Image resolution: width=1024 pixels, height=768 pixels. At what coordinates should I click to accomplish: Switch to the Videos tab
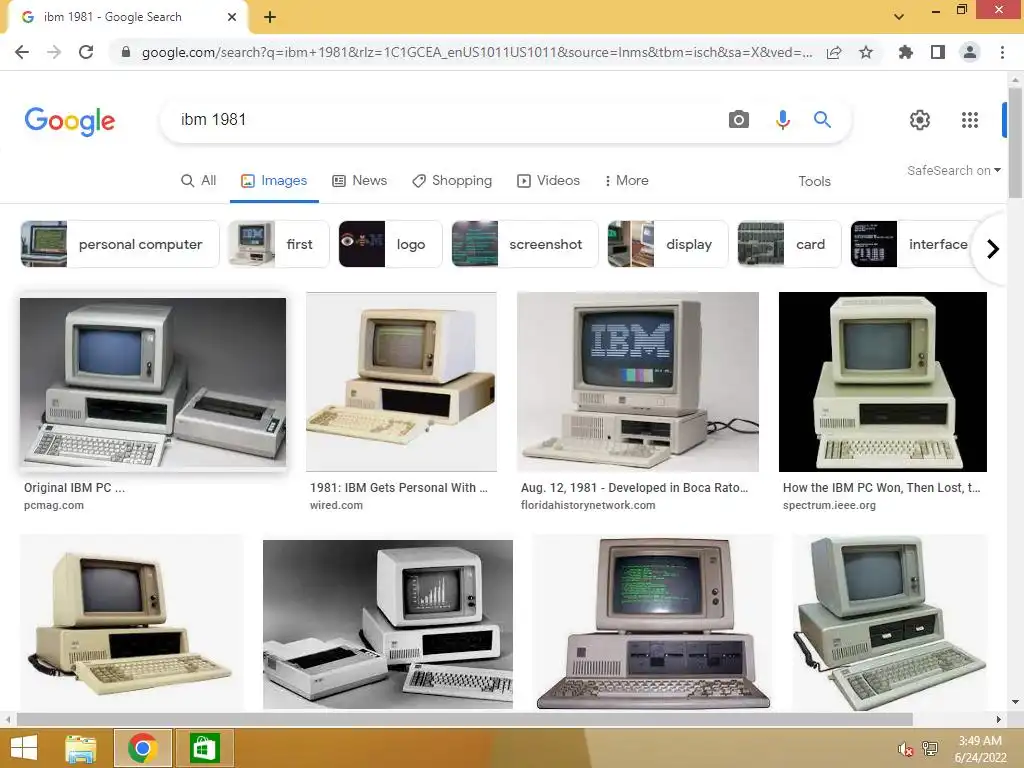(x=549, y=181)
